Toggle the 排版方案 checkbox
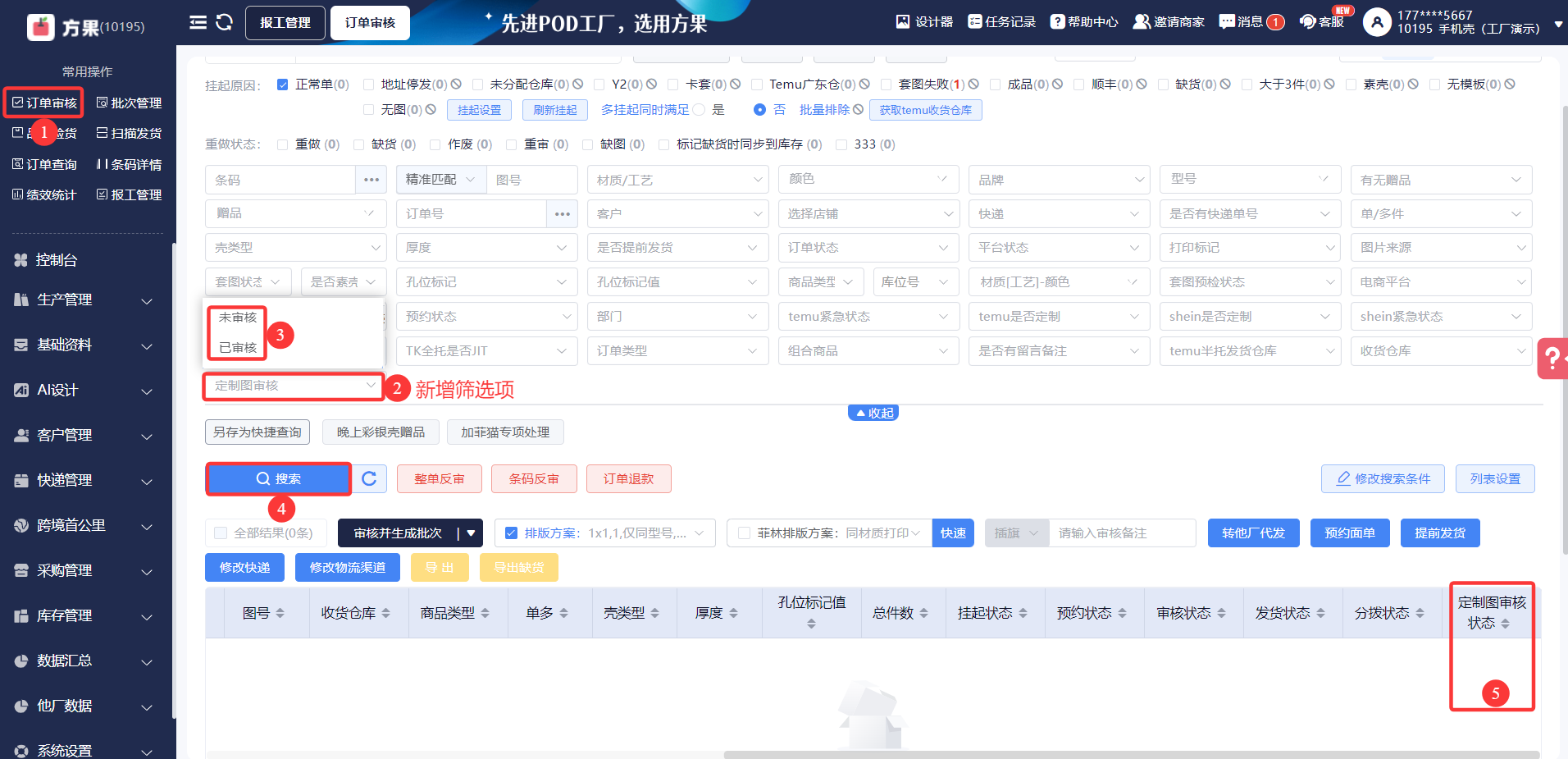Image resolution: width=1568 pixels, height=759 pixels. (x=512, y=533)
